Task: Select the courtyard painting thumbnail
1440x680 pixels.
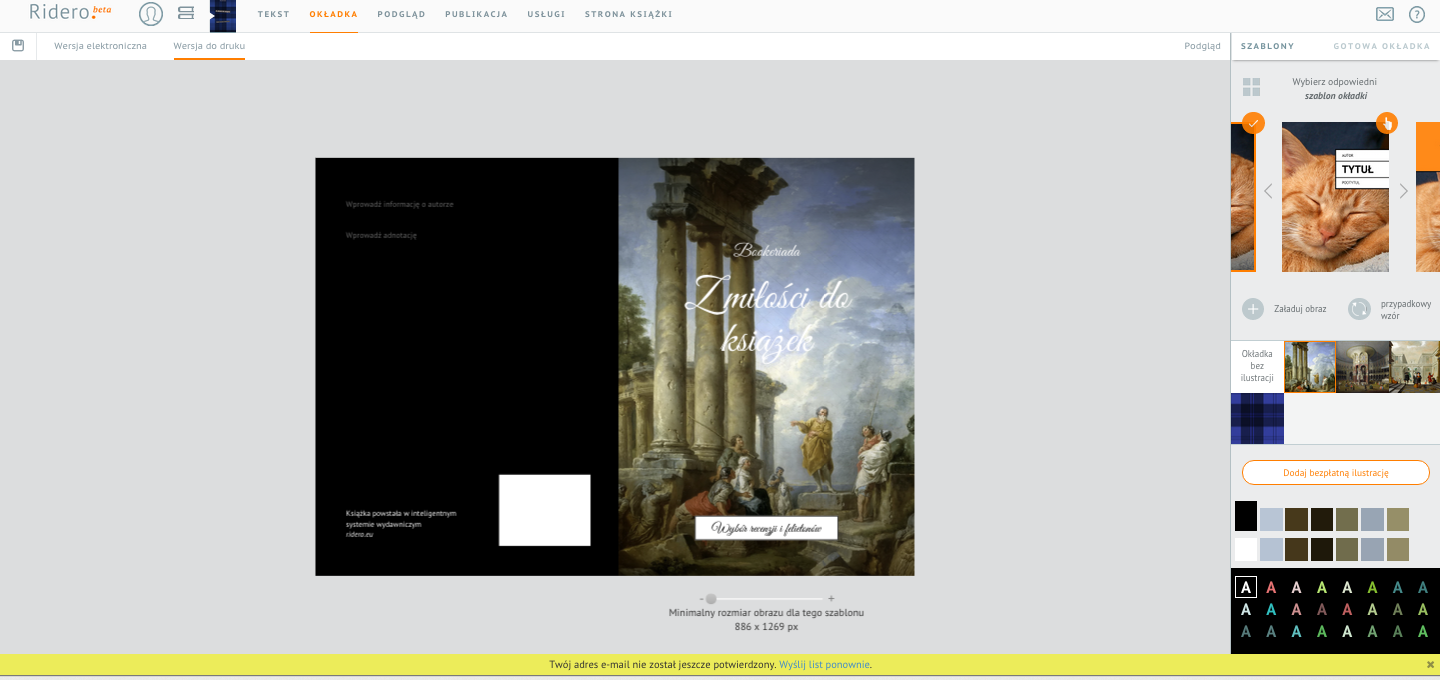Action: point(1414,366)
